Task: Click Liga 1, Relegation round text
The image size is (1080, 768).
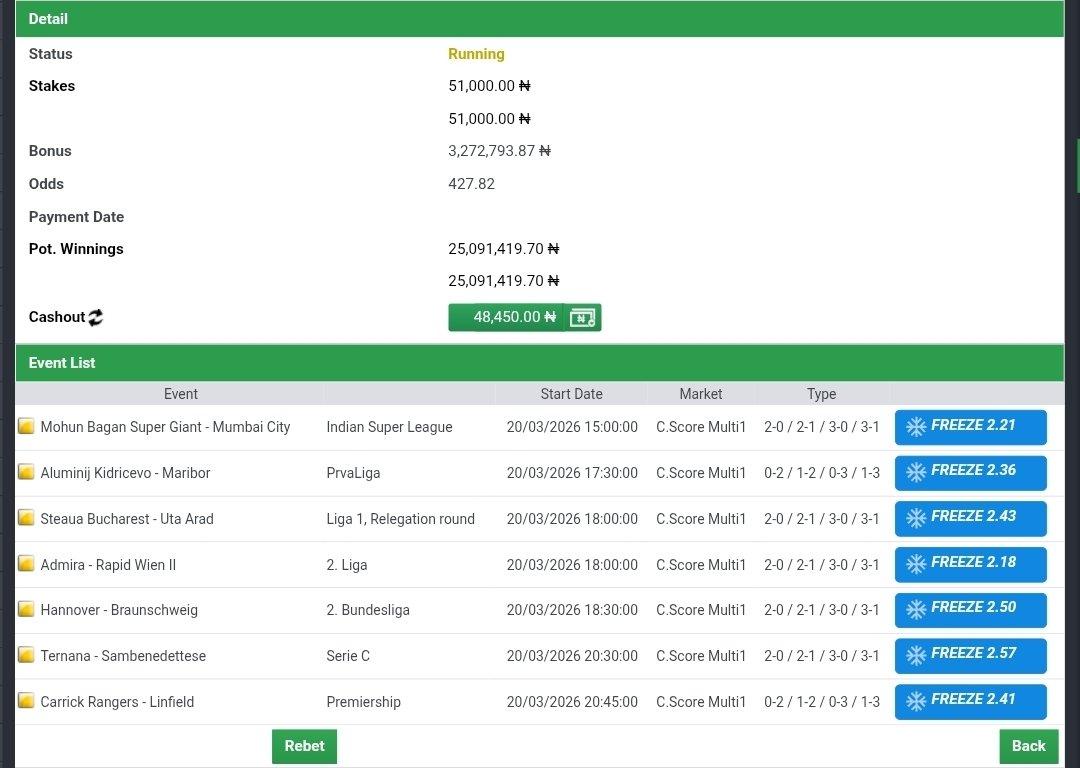Action: tap(400, 519)
